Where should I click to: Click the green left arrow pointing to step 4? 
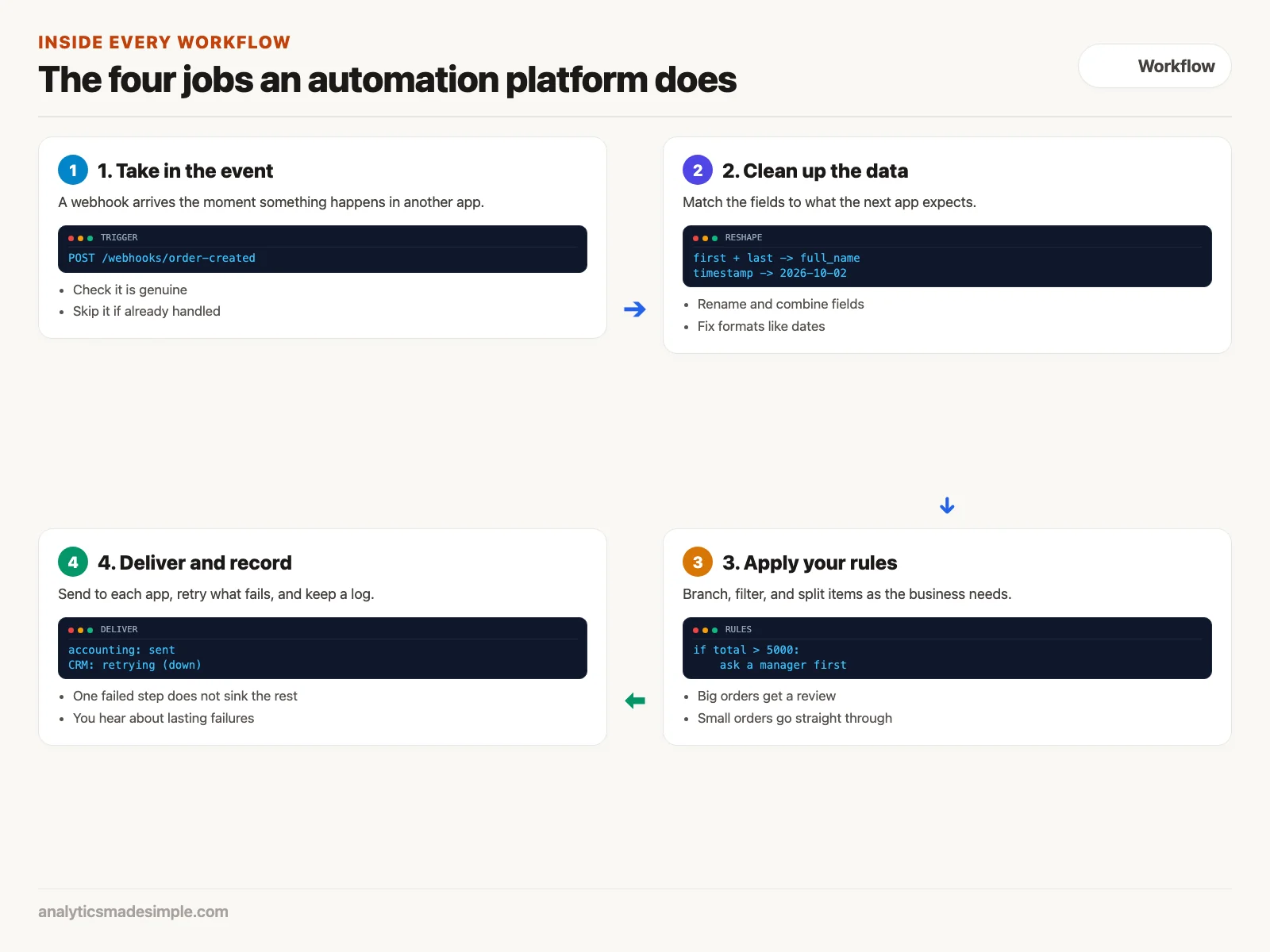coord(635,701)
